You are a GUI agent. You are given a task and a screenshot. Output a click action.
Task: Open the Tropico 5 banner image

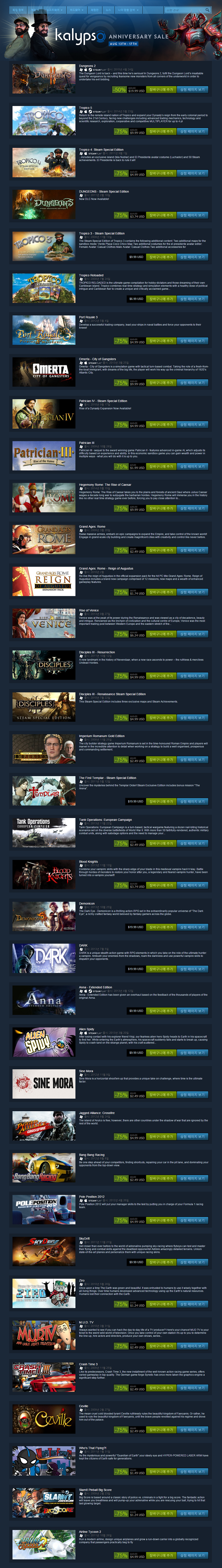(44, 120)
